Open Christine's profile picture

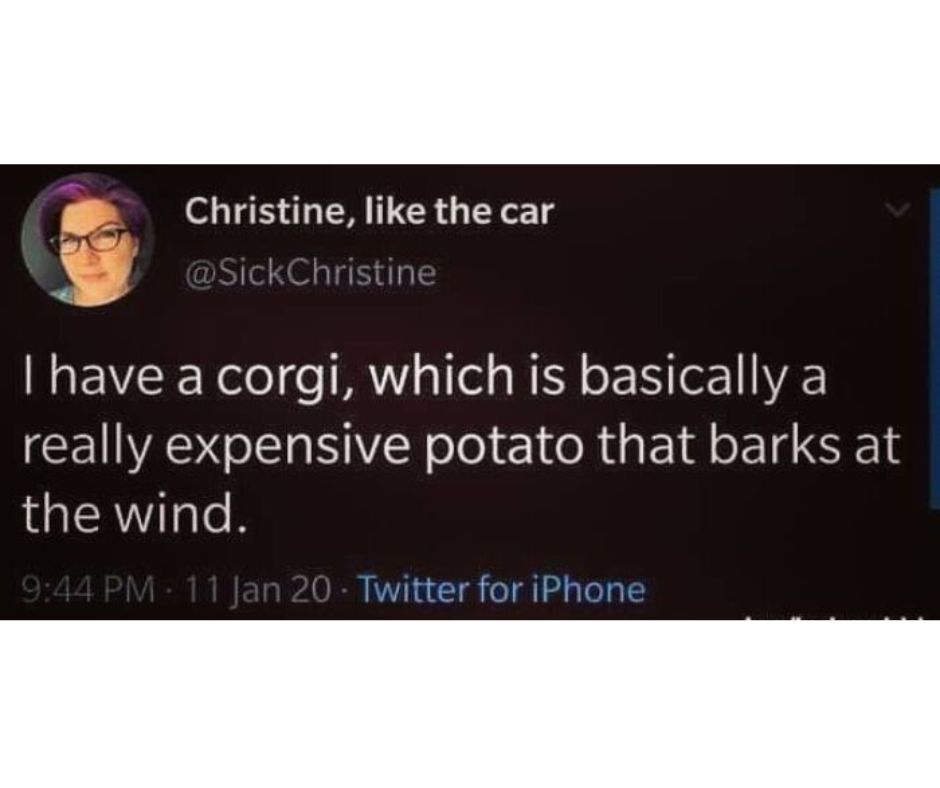click(88, 240)
